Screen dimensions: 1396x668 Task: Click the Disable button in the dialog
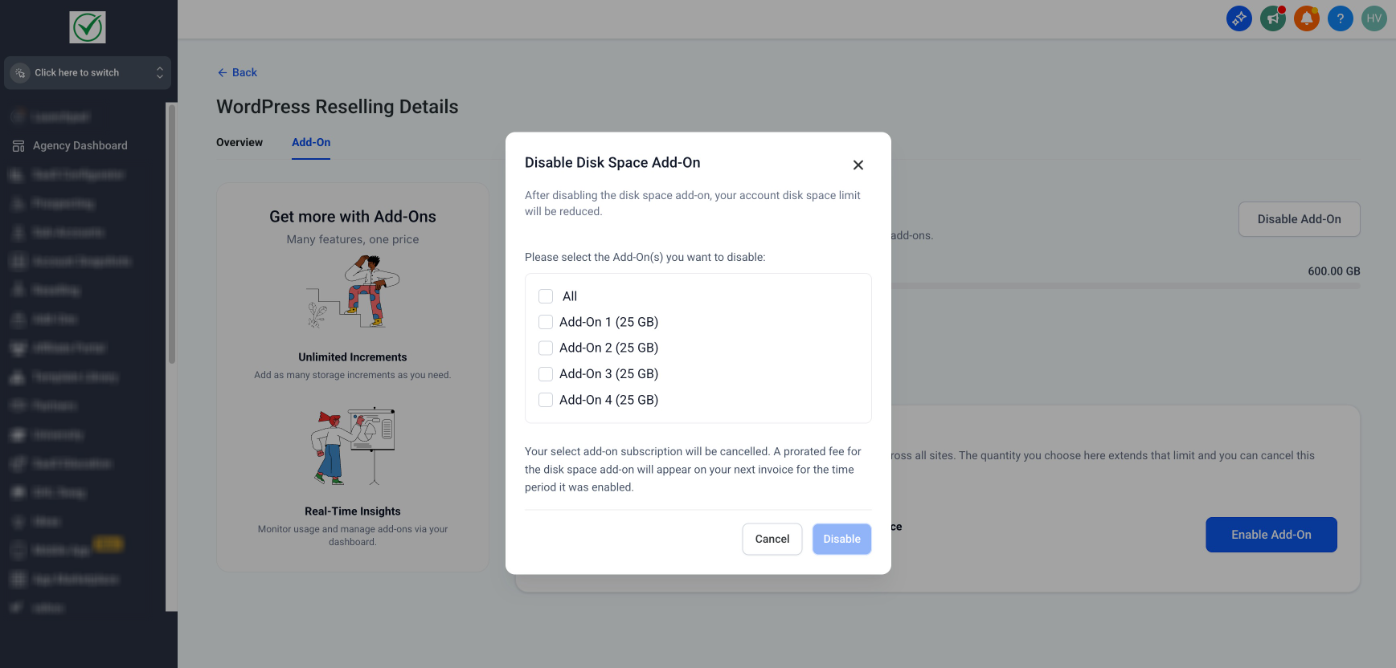pyautogui.click(x=842, y=539)
